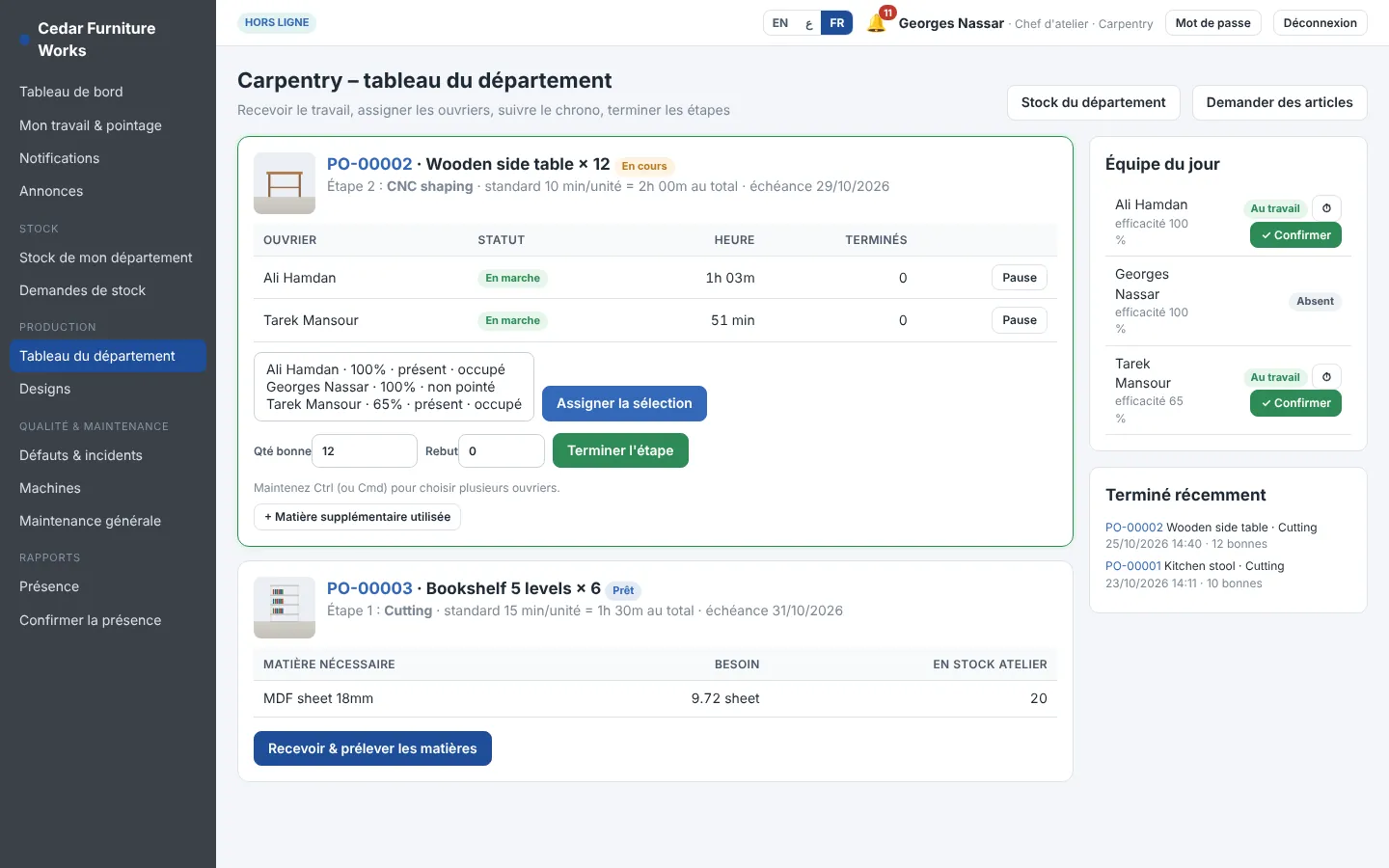Switch language to Arabic
This screenshot has width=1389, height=868.
click(809, 23)
